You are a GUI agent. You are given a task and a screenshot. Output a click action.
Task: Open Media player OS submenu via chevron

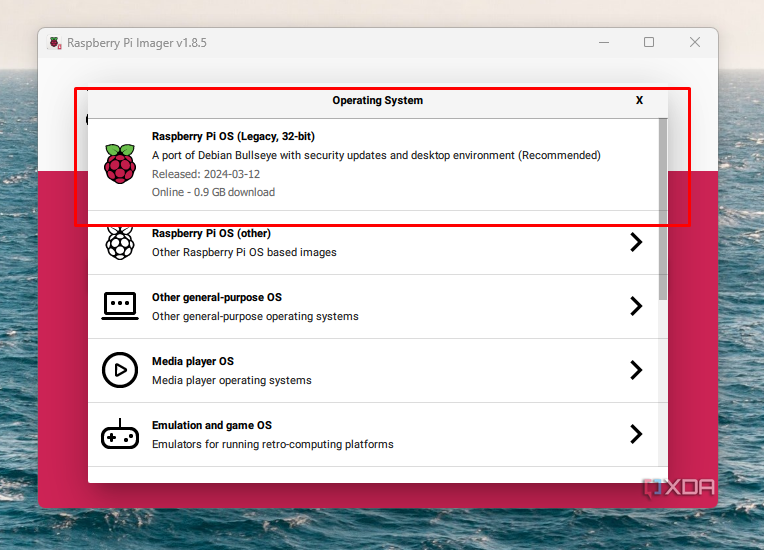pos(635,370)
